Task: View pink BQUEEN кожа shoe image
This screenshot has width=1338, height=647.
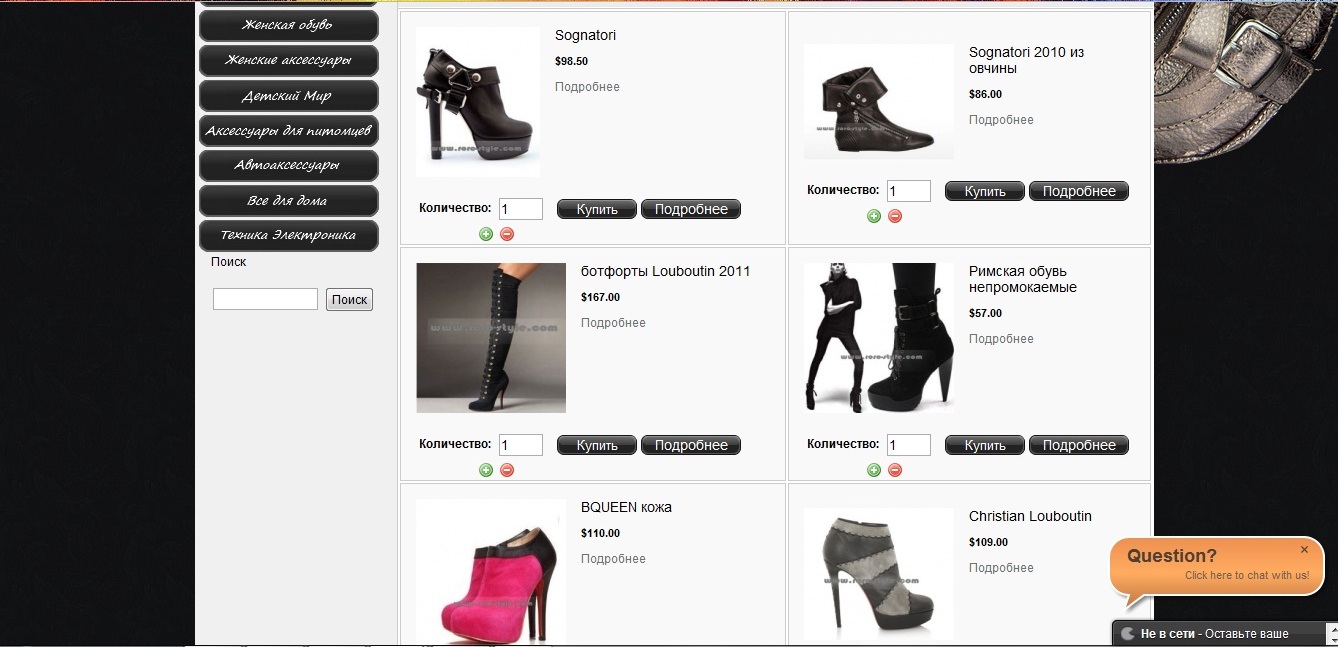Action: pyautogui.click(x=491, y=573)
